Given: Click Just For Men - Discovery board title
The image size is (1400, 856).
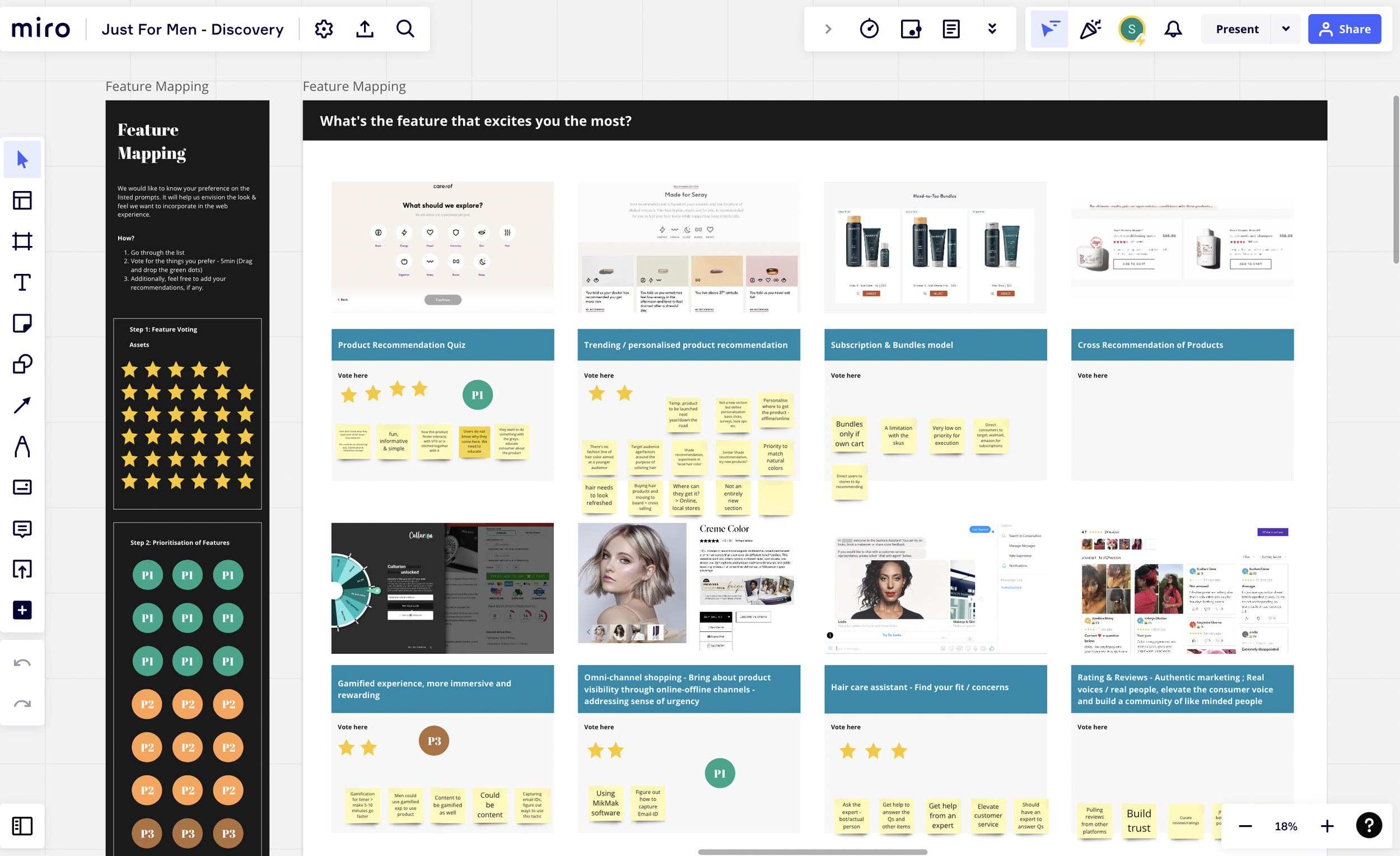Looking at the screenshot, I should tap(193, 29).
